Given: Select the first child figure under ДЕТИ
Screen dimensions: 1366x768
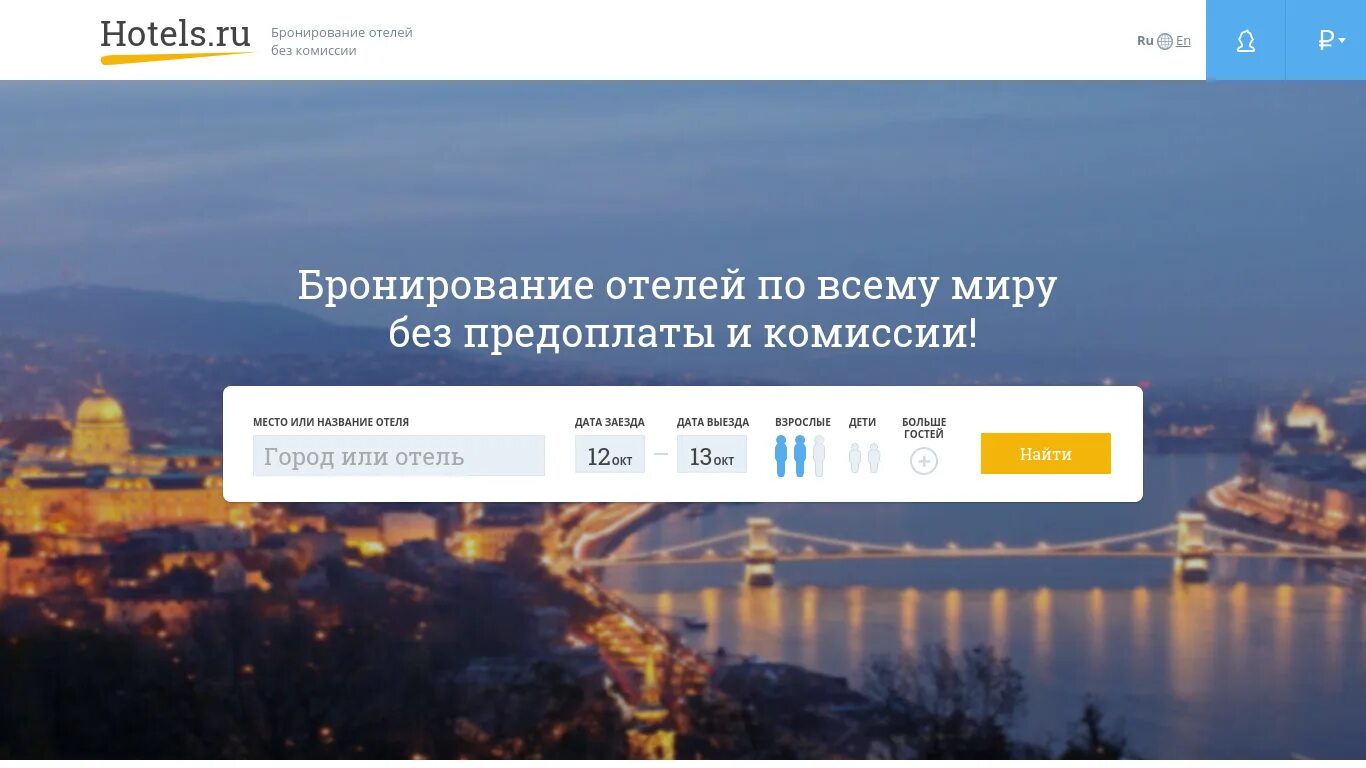Looking at the screenshot, I should [x=855, y=458].
